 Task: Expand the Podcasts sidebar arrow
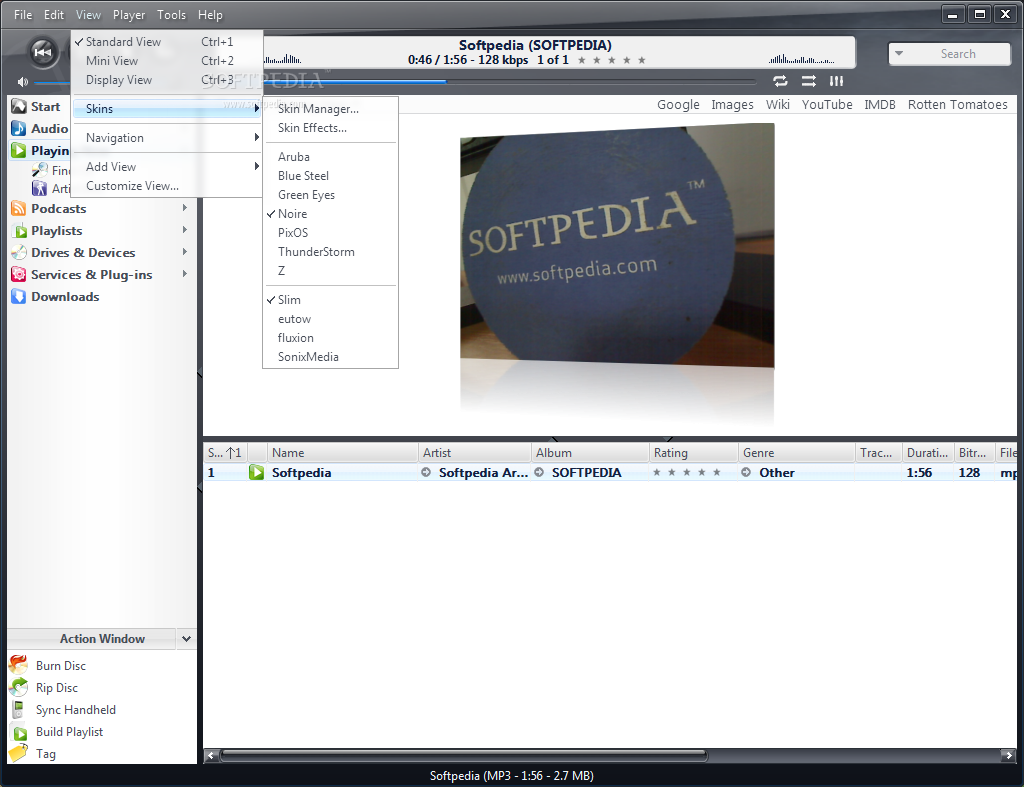(x=185, y=208)
